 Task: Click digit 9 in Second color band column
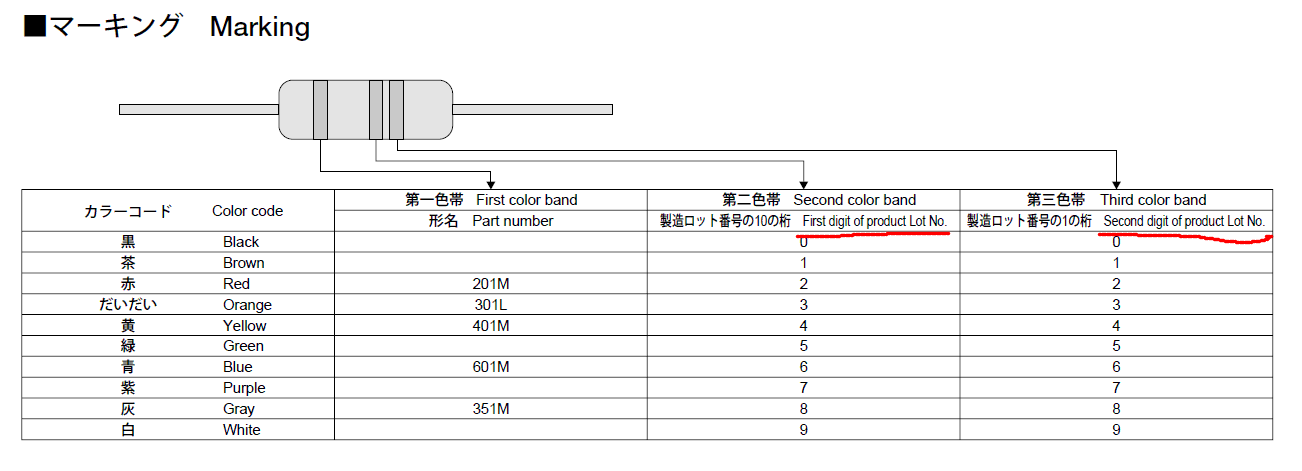[804, 430]
